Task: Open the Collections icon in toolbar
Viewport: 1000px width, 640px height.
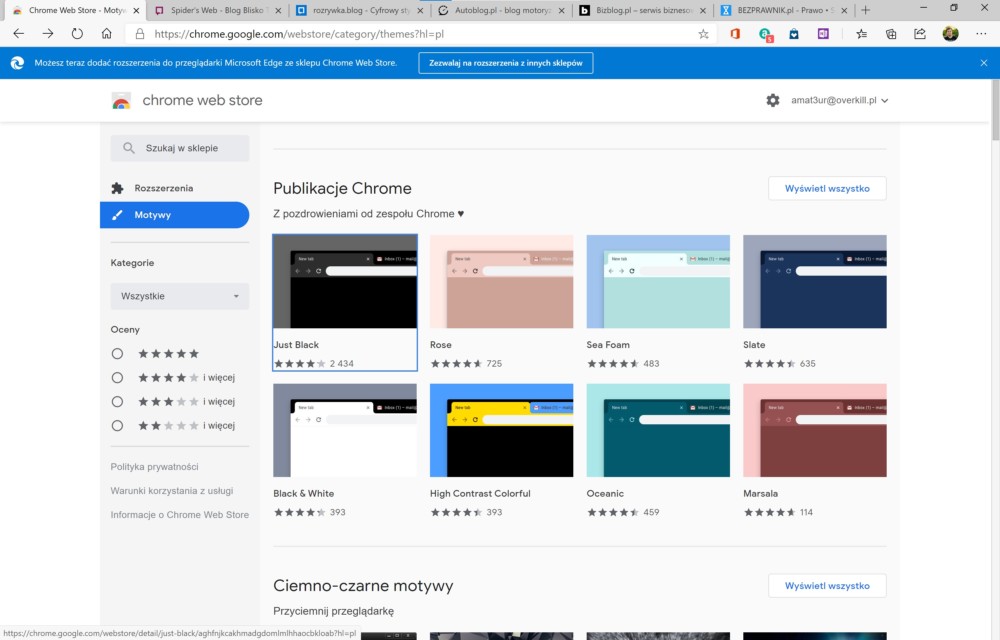Action: tap(891, 34)
